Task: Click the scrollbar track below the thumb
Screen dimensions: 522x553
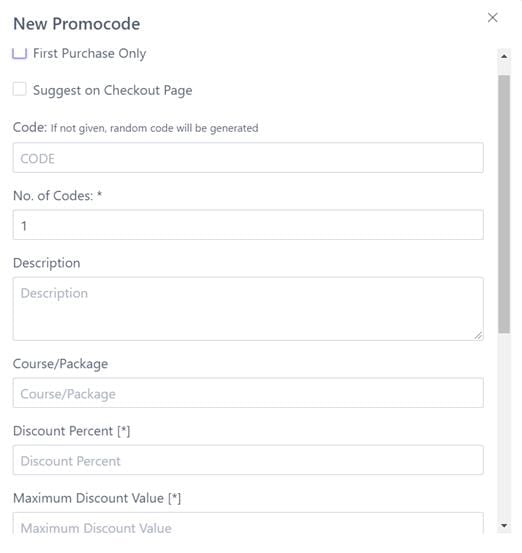Action: click(504, 425)
